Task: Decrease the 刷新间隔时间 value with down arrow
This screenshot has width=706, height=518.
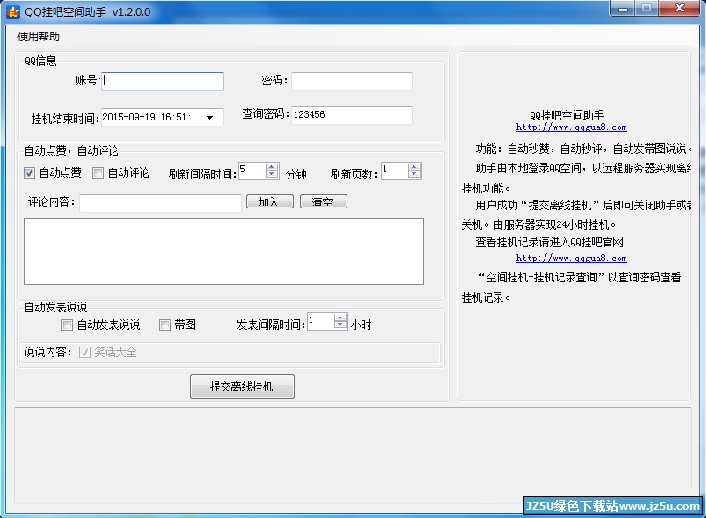Action: point(272,175)
